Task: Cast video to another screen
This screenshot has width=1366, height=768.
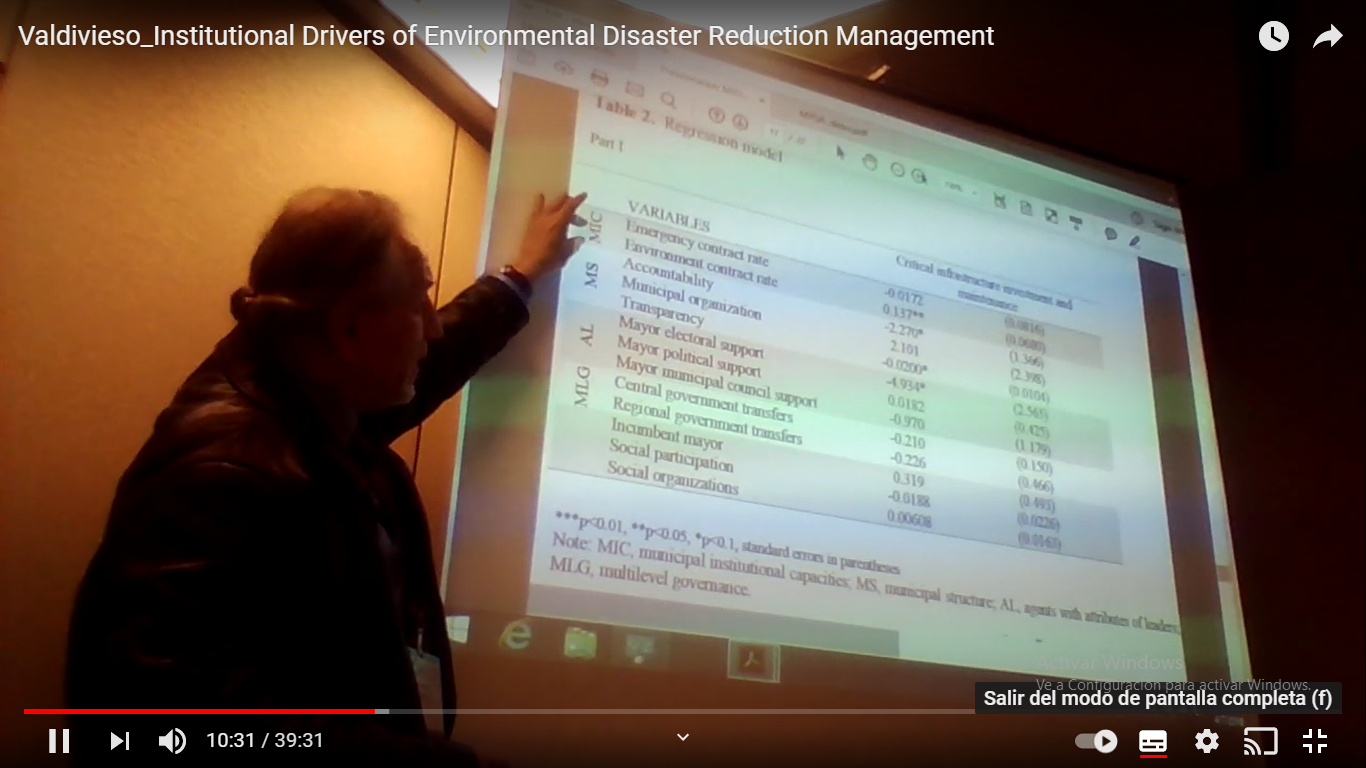Action: pyautogui.click(x=1261, y=741)
